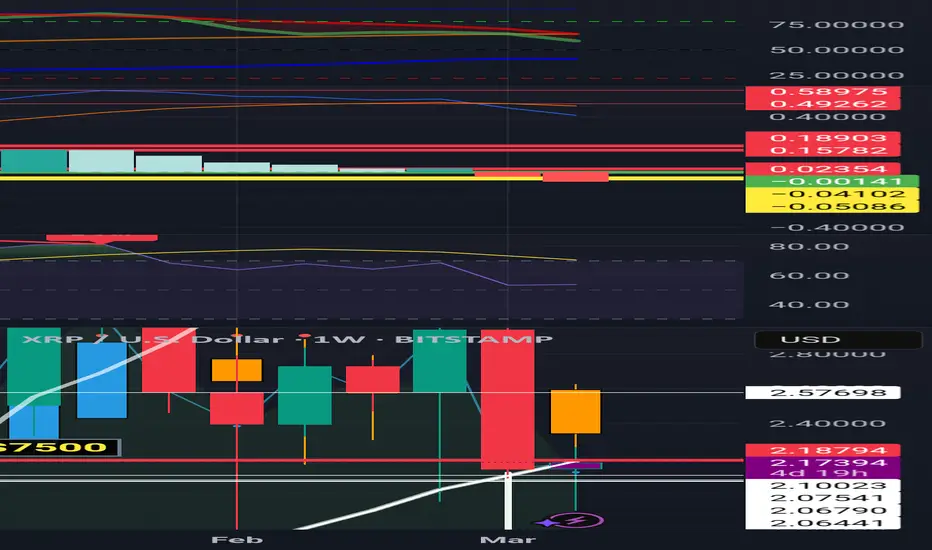Click the 75.00000 scale value
Screen dimensions: 932x550
(x=836, y=25)
